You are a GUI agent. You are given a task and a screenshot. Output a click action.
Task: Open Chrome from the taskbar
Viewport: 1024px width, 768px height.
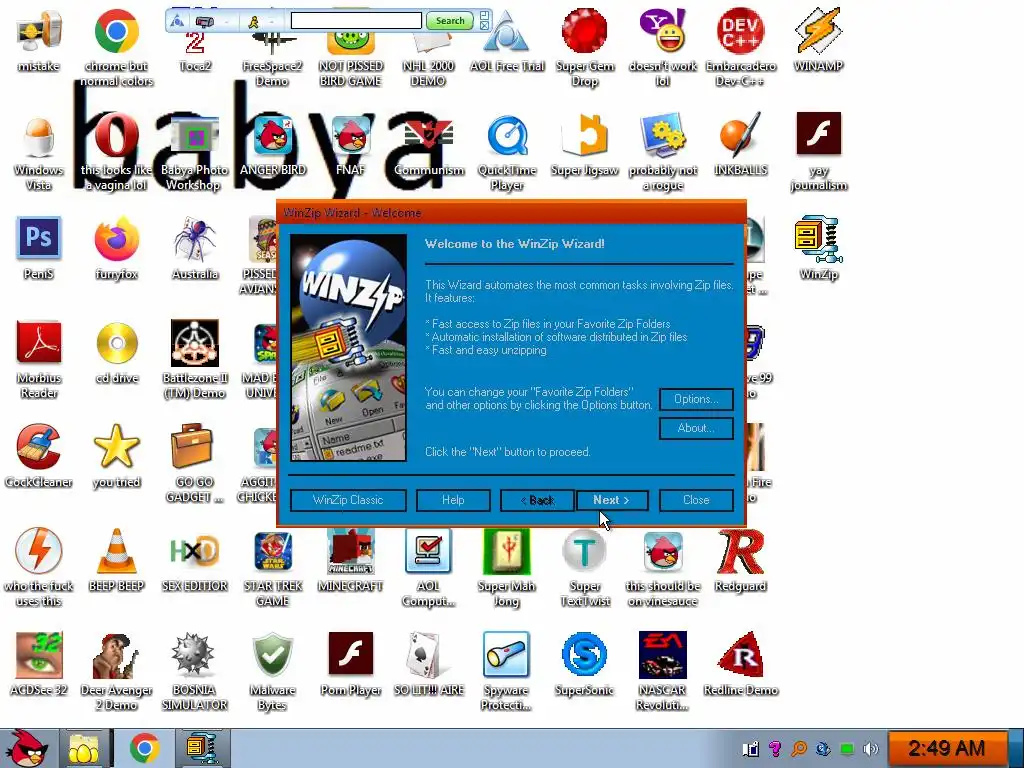point(144,748)
